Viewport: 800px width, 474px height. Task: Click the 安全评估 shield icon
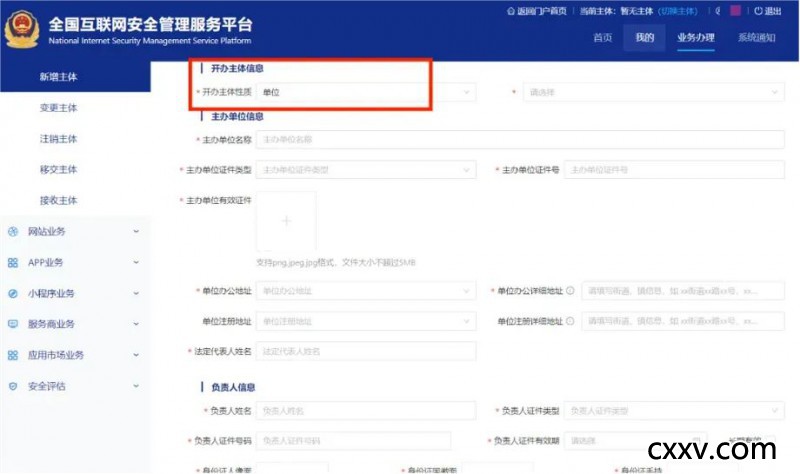(13, 386)
